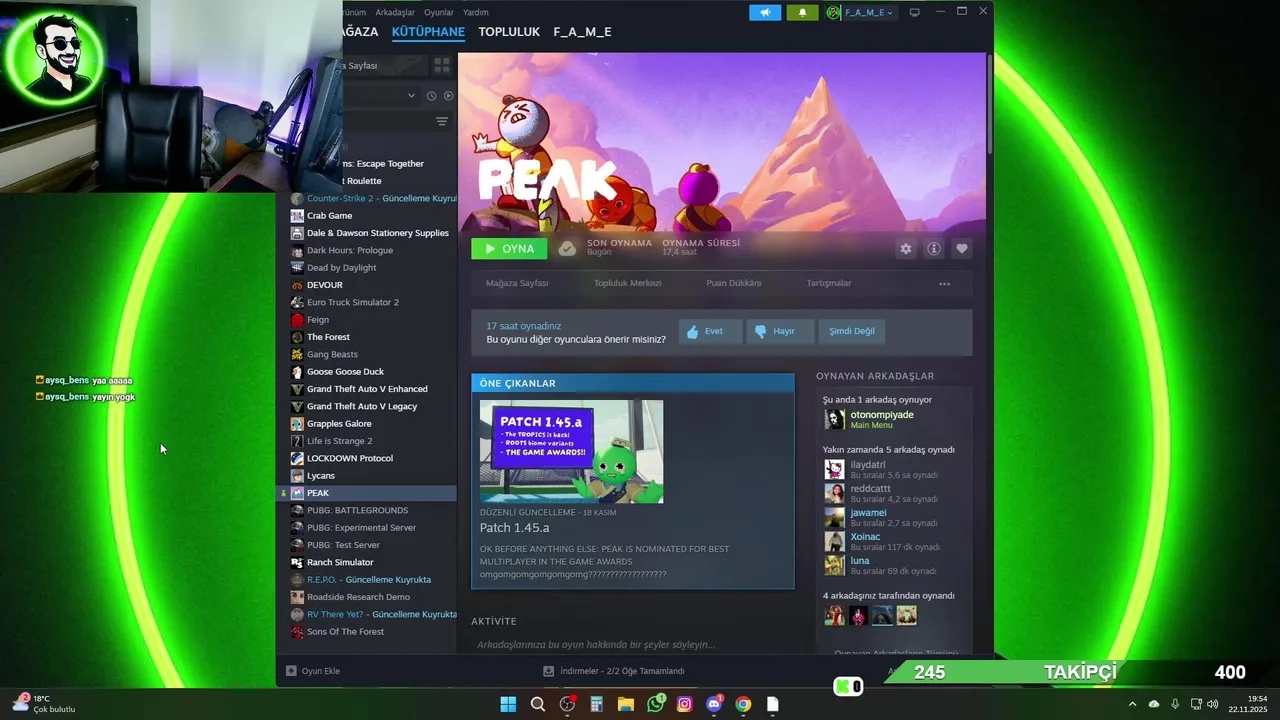
Task: Recommend the game with Evet
Action: click(x=710, y=331)
